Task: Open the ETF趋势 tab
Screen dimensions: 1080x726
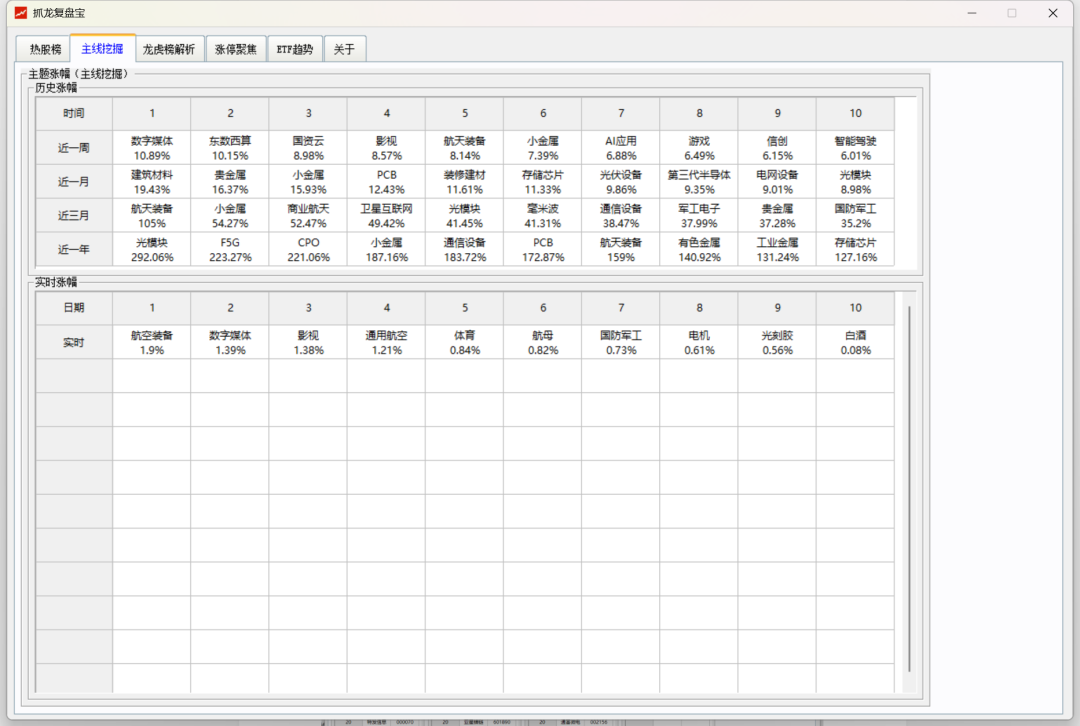Action: coord(295,49)
